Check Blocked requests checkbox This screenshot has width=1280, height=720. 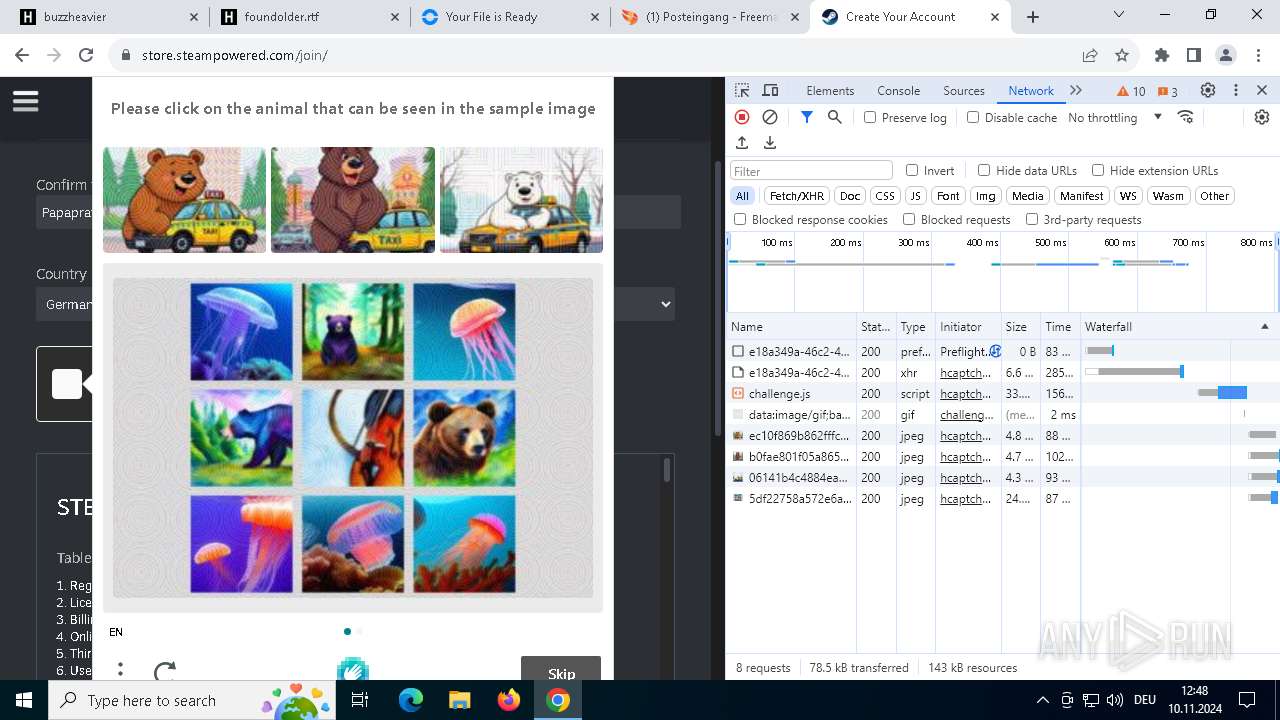909,219
